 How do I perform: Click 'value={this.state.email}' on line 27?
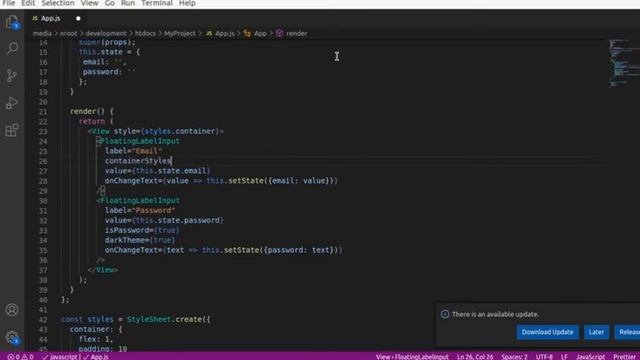click(158, 171)
